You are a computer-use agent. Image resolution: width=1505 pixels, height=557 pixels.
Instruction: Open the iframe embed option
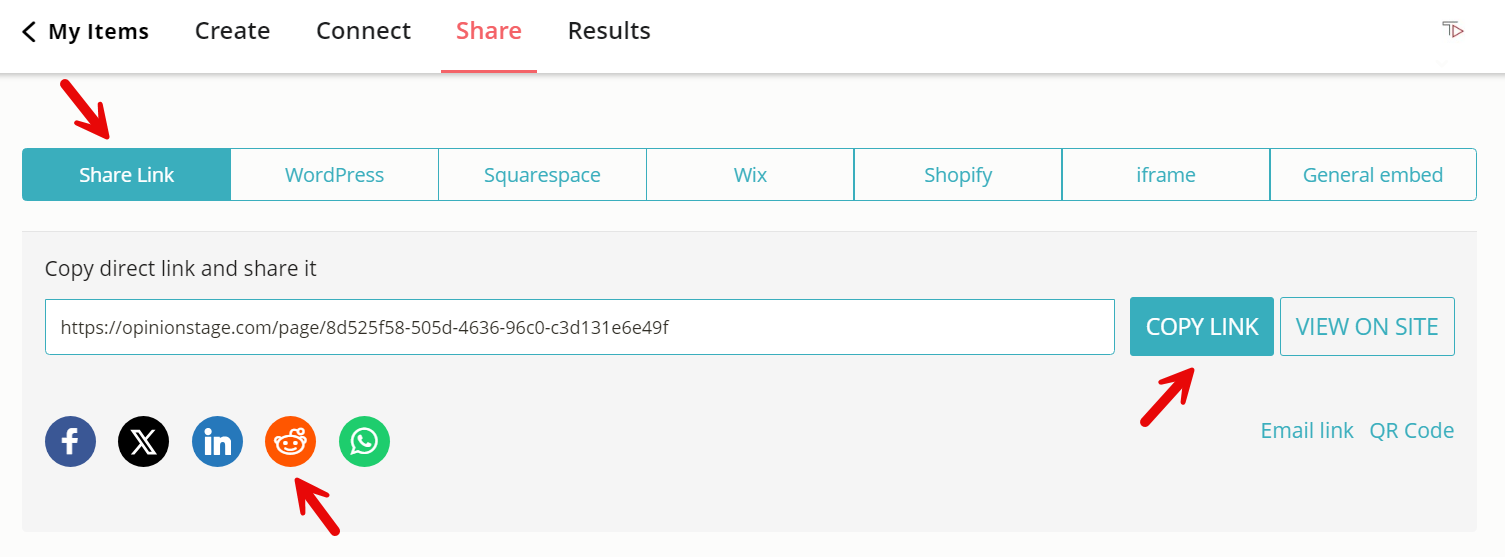coord(1166,175)
